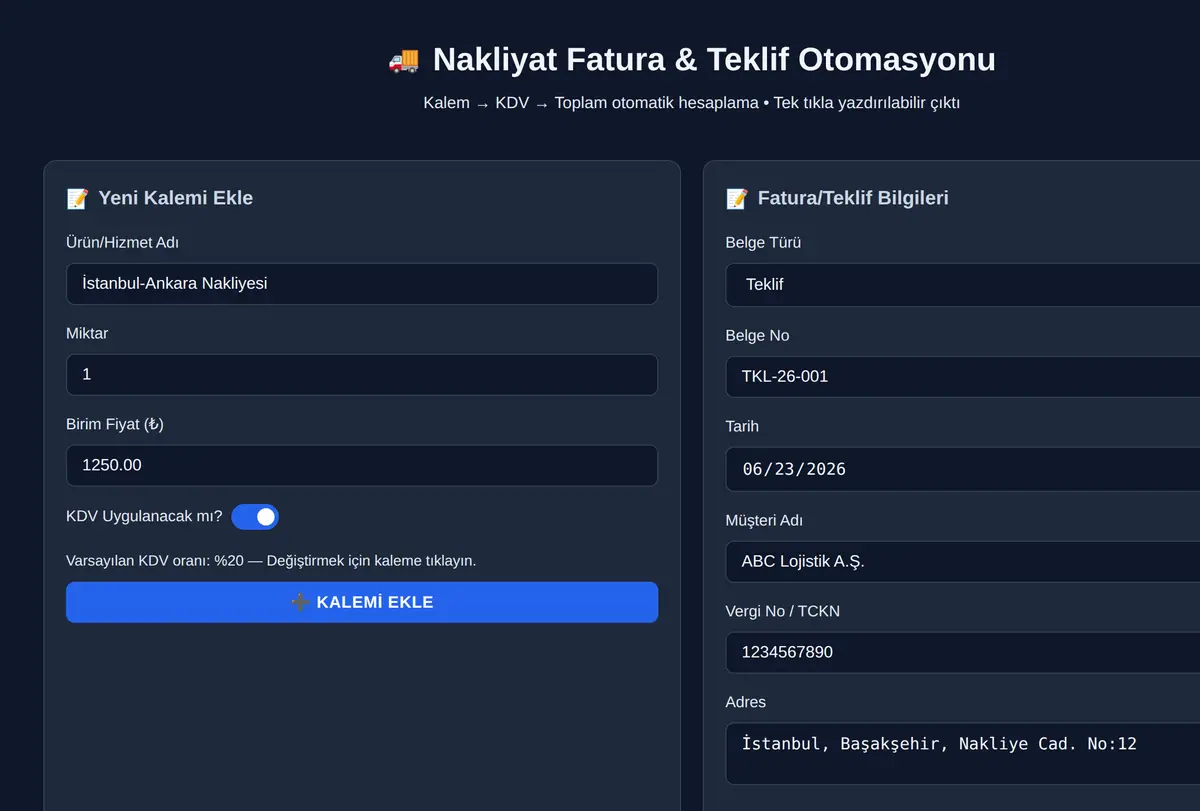The width and height of the screenshot is (1200, 811).
Task: Edit the Adres text area
Action: (x=963, y=754)
